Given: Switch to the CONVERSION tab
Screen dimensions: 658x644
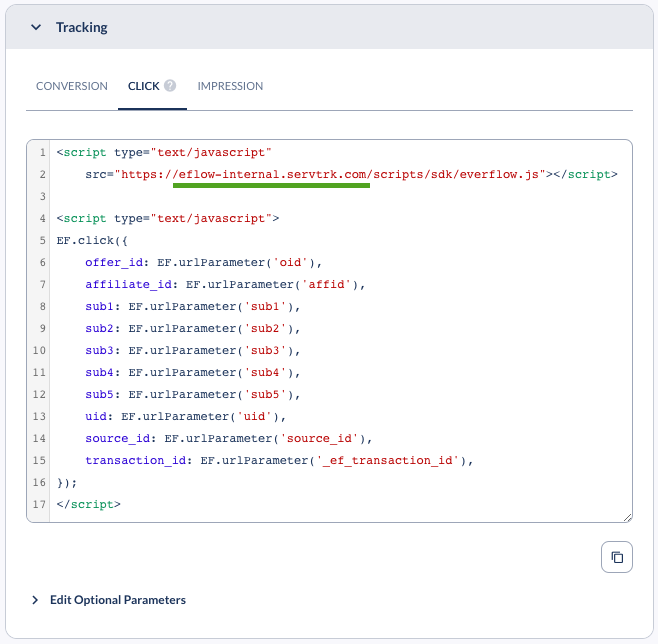Looking at the screenshot, I should pyautogui.click(x=72, y=86).
